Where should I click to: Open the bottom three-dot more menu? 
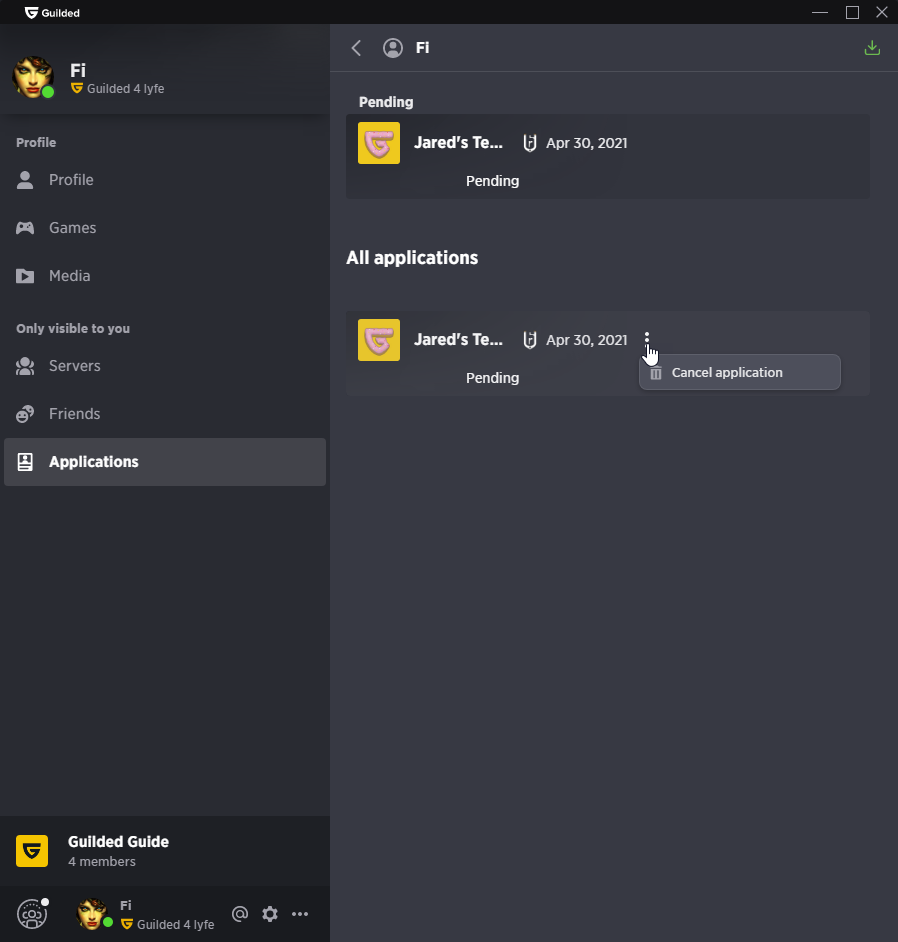tap(300, 914)
